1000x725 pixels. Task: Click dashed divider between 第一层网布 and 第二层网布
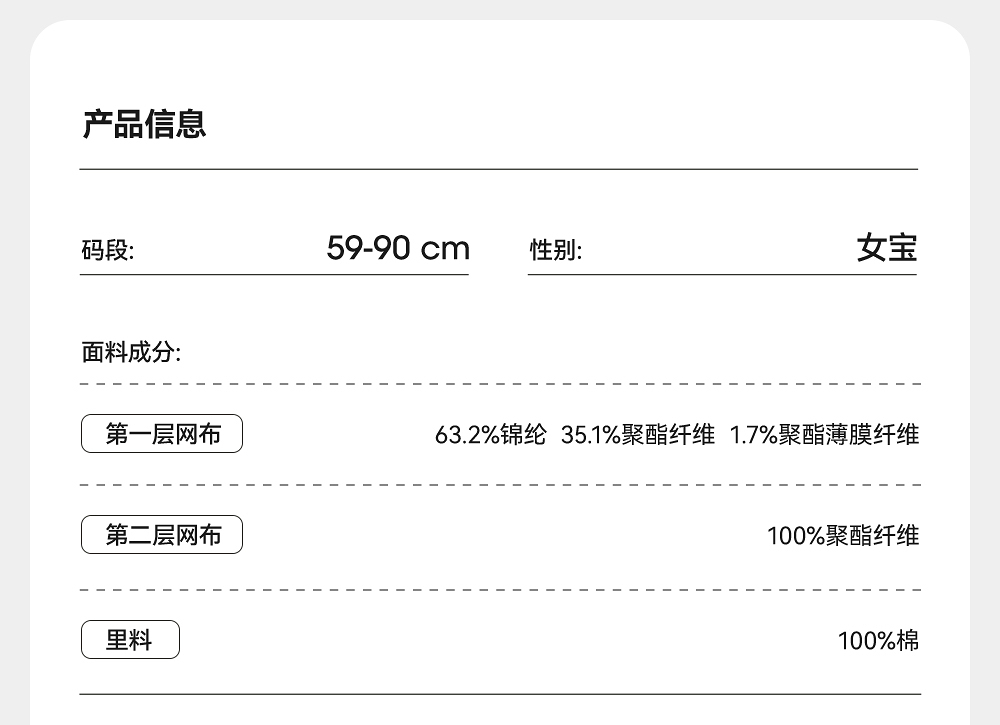499,485
